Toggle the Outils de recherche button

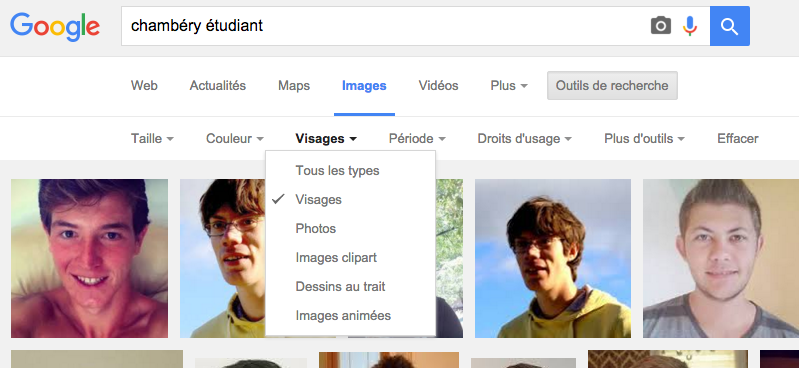point(612,86)
